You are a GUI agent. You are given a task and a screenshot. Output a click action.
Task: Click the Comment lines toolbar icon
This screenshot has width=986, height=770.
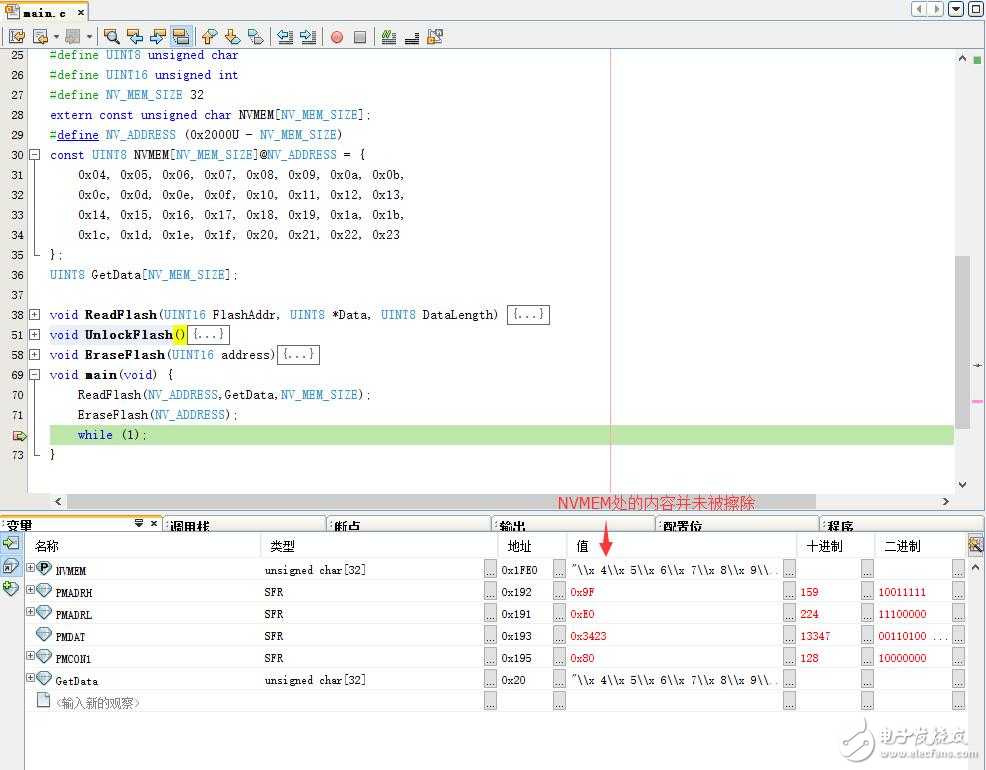(389, 37)
